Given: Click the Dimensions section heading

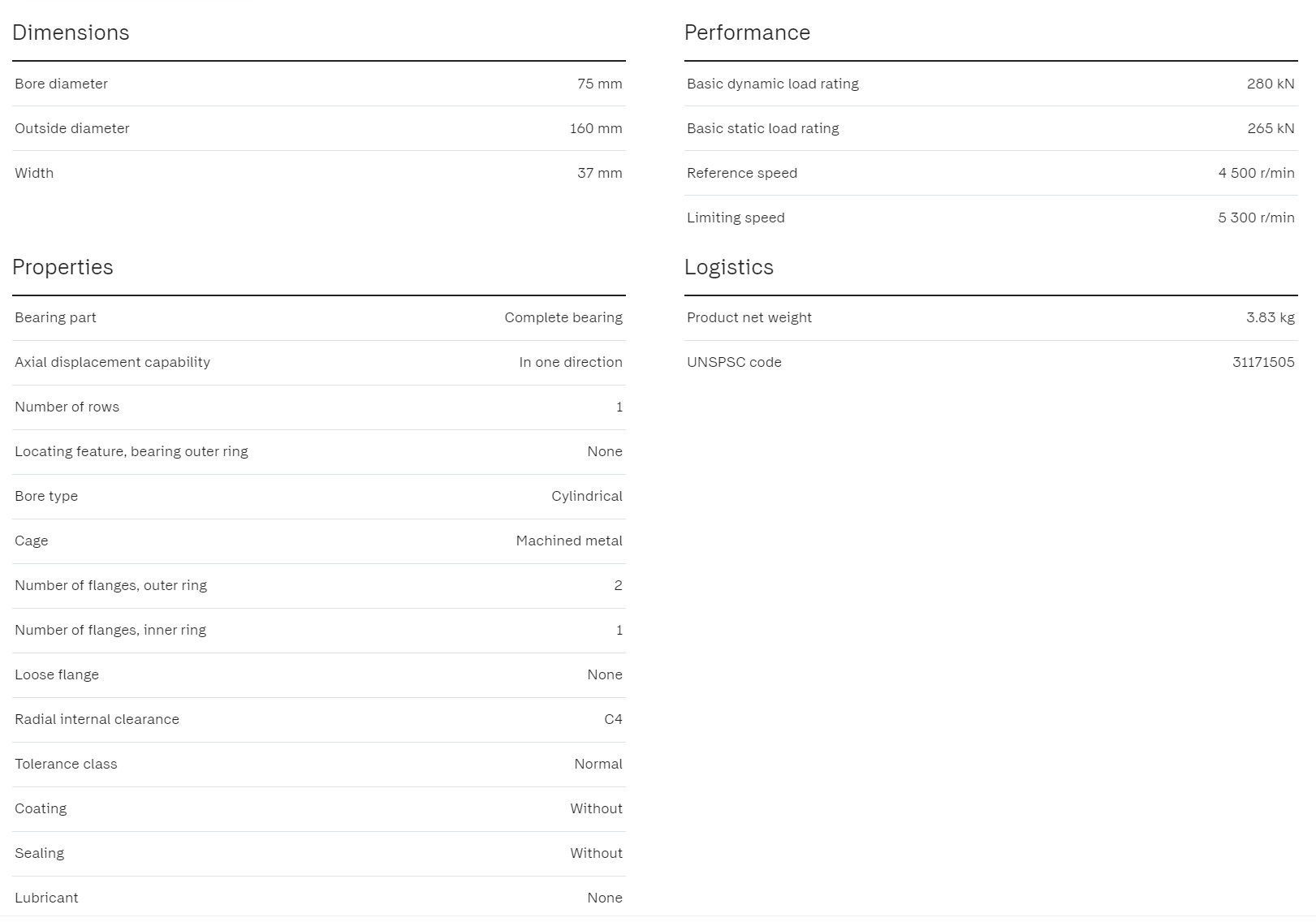Looking at the screenshot, I should click(x=71, y=32).
